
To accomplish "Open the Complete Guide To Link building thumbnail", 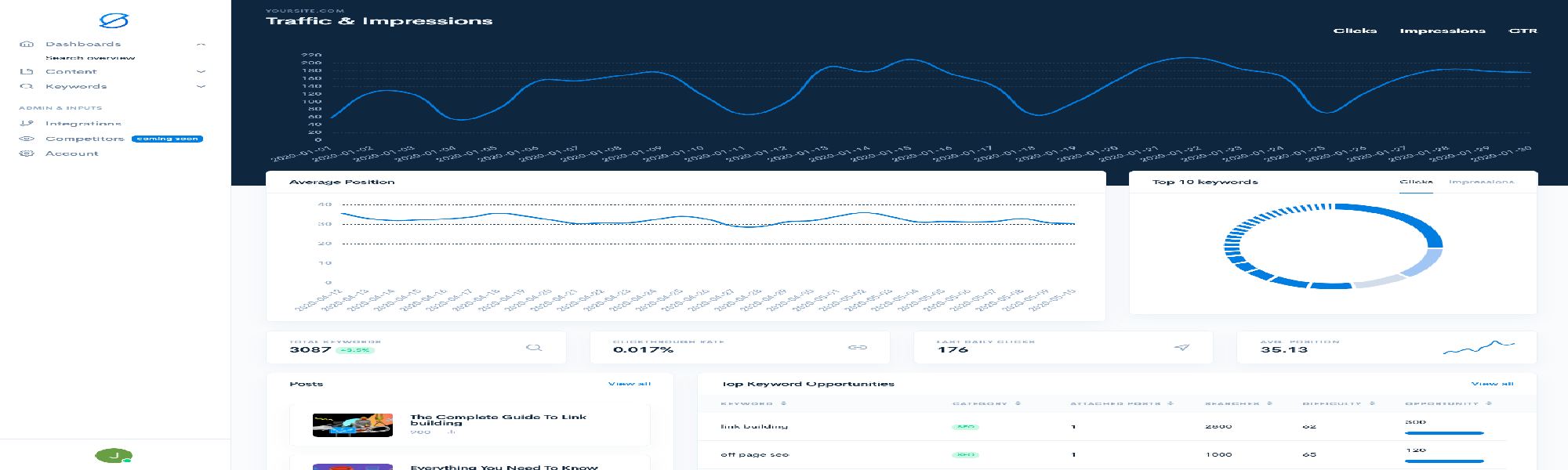I will click(x=352, y=425).
